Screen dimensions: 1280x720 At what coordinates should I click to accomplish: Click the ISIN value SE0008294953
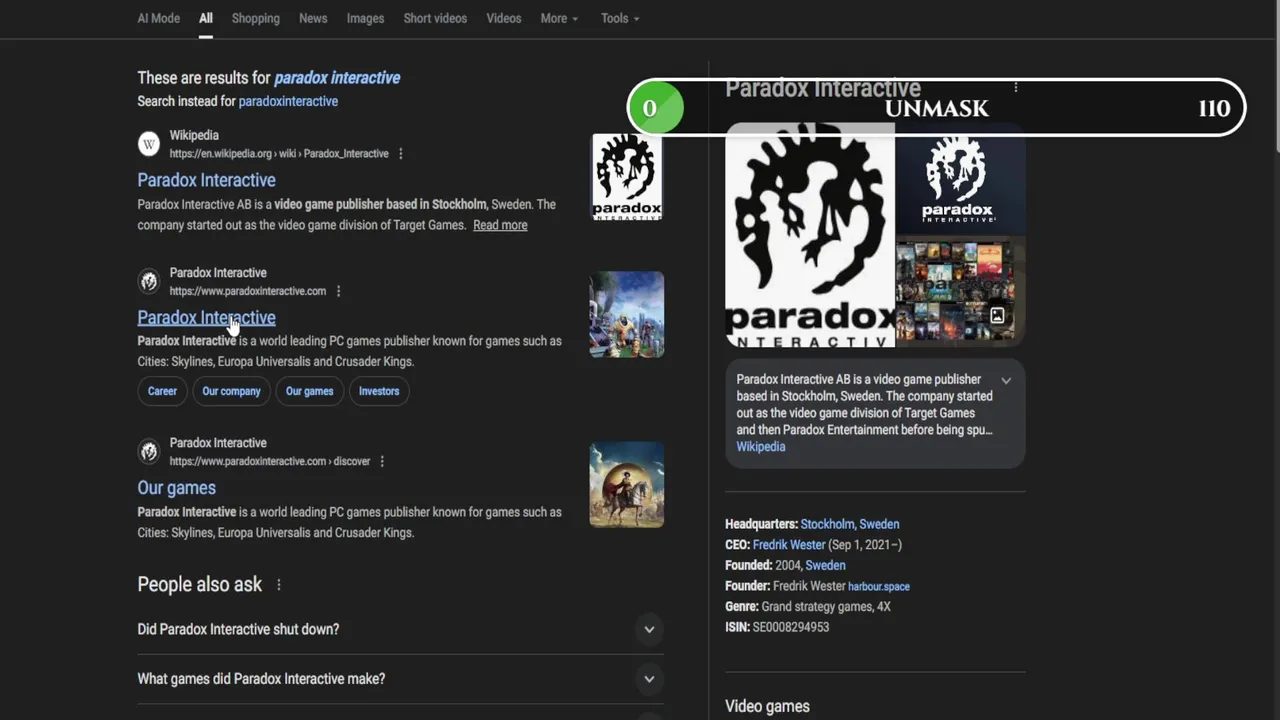coord(791,627)
